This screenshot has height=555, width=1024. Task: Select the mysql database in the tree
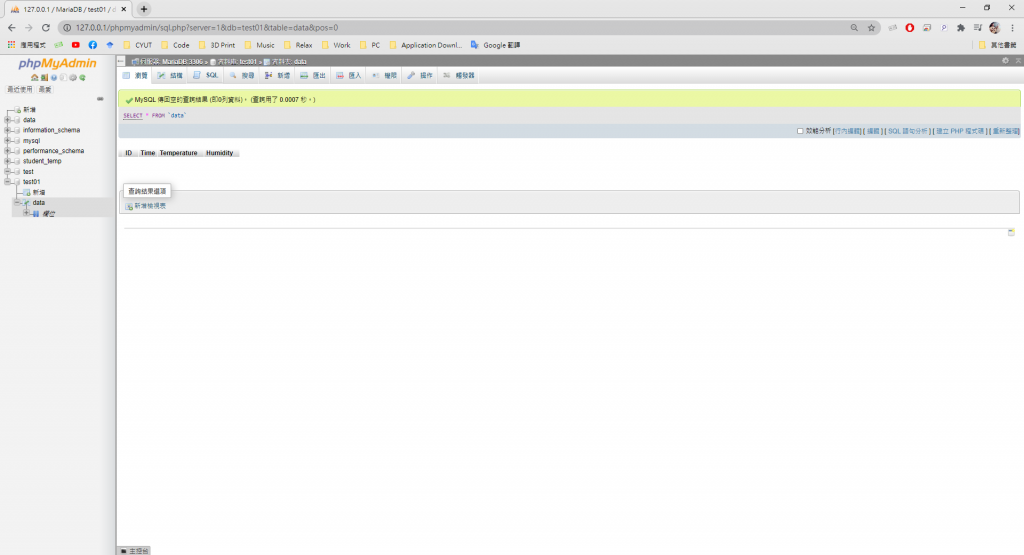[x=31, y=141]
